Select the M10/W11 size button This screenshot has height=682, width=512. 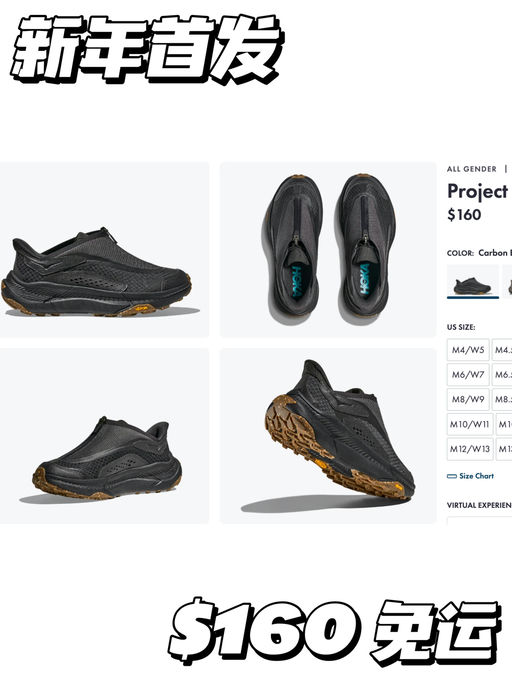point(470,424)
